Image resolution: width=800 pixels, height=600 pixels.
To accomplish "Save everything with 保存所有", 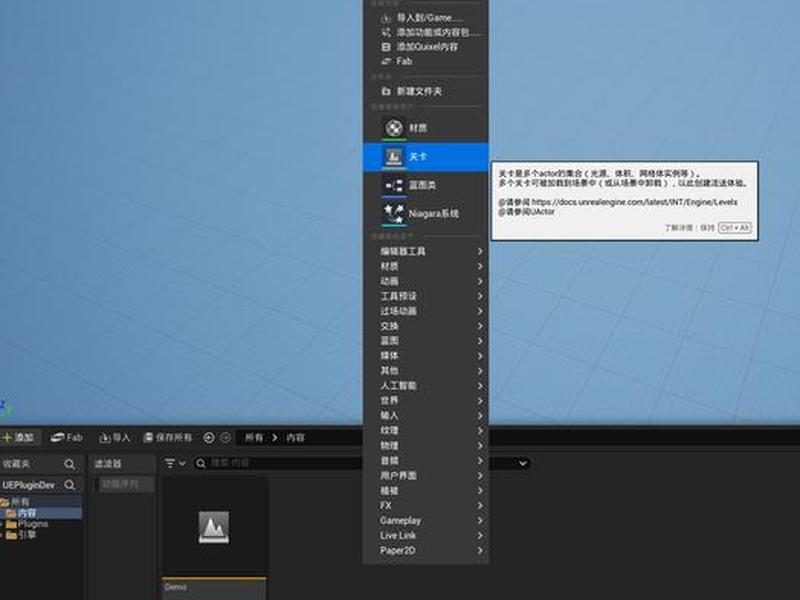I will click(168, 438).
